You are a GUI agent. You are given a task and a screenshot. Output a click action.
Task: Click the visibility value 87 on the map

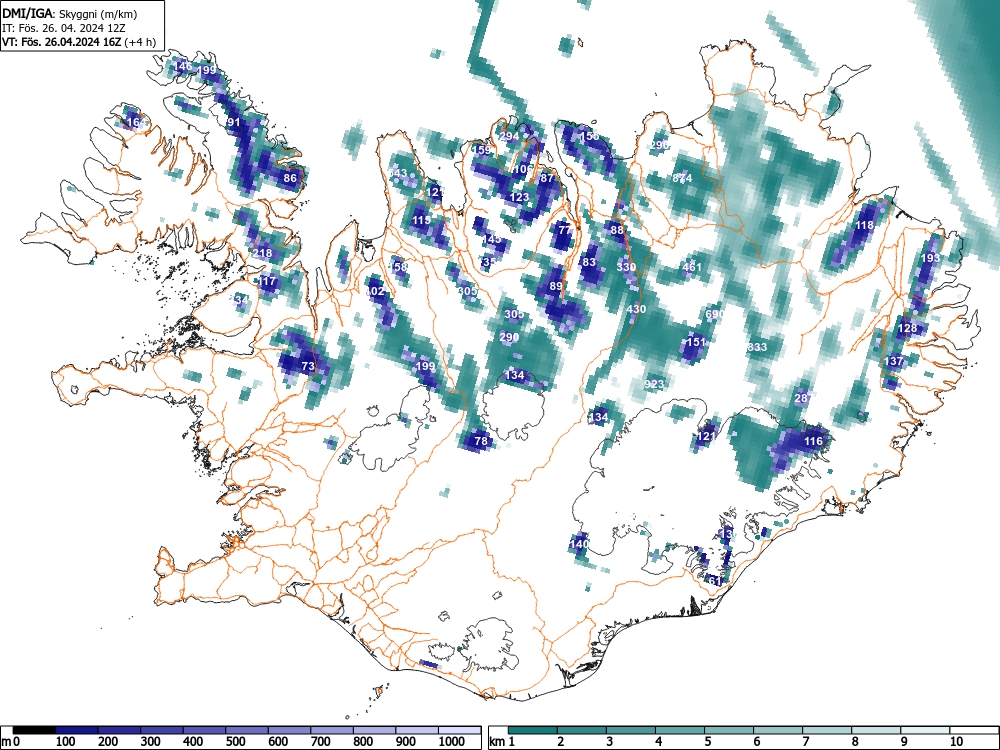coord(547,178)
